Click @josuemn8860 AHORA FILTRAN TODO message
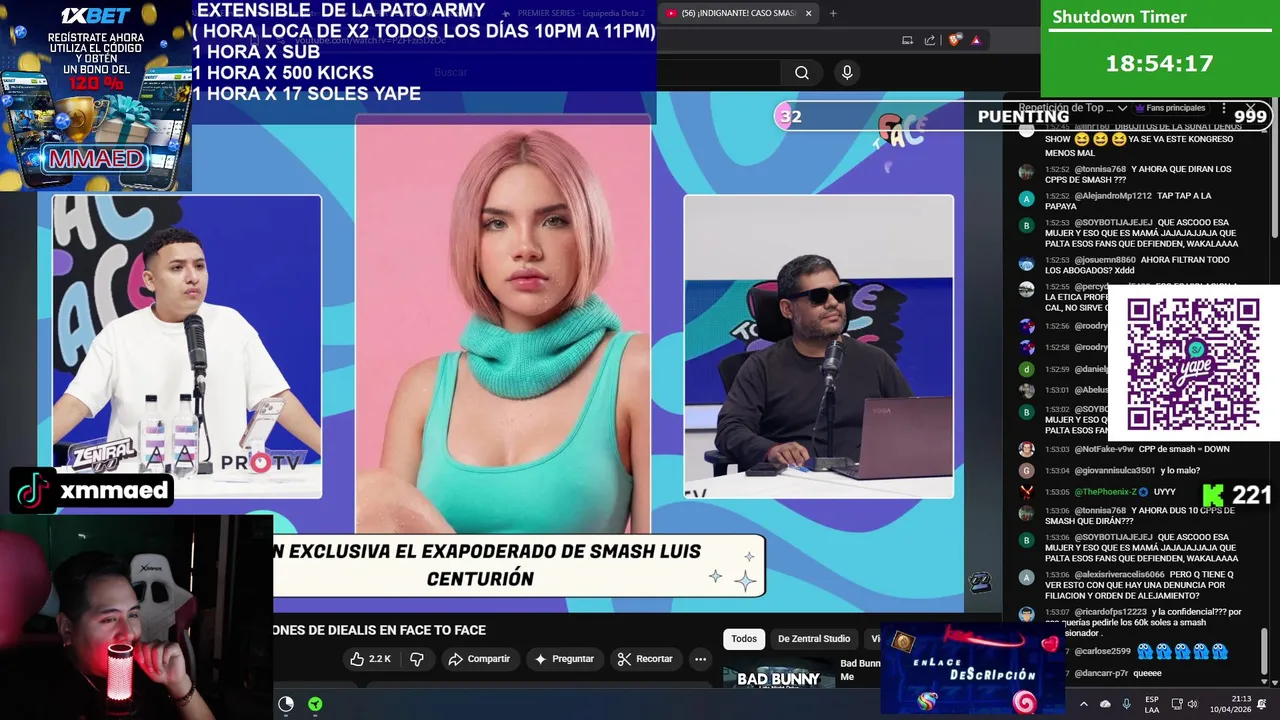The height and width of the screenshot is (720, 1280). coord(1140,265)
